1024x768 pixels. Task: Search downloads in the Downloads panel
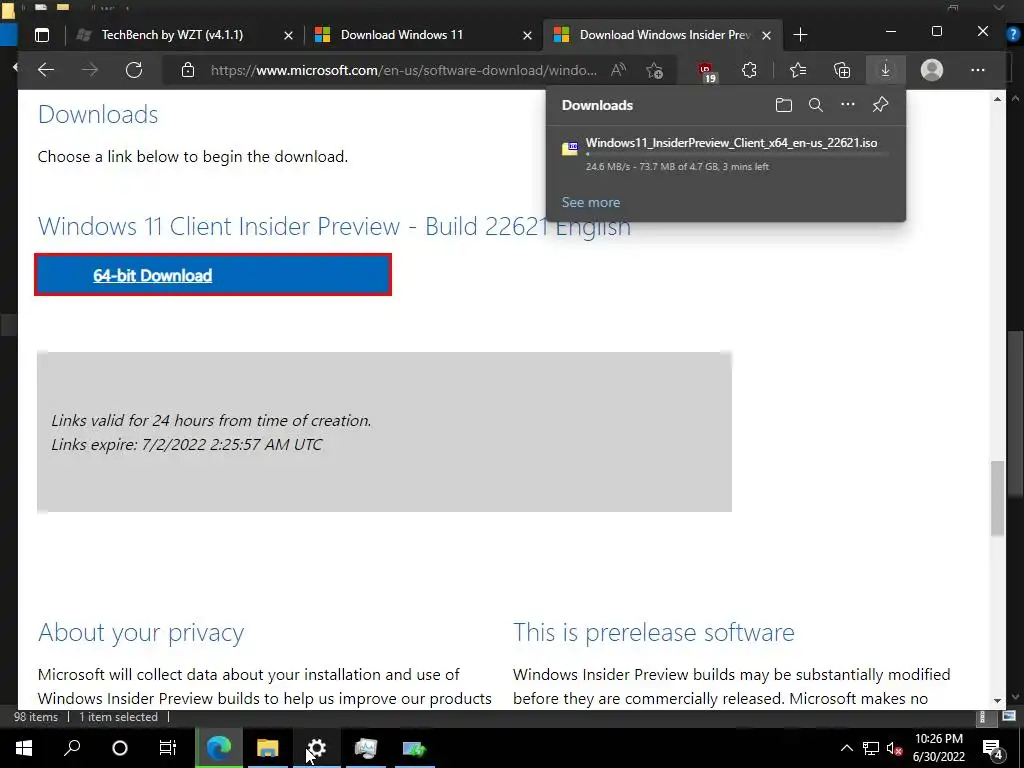[816, 105]
